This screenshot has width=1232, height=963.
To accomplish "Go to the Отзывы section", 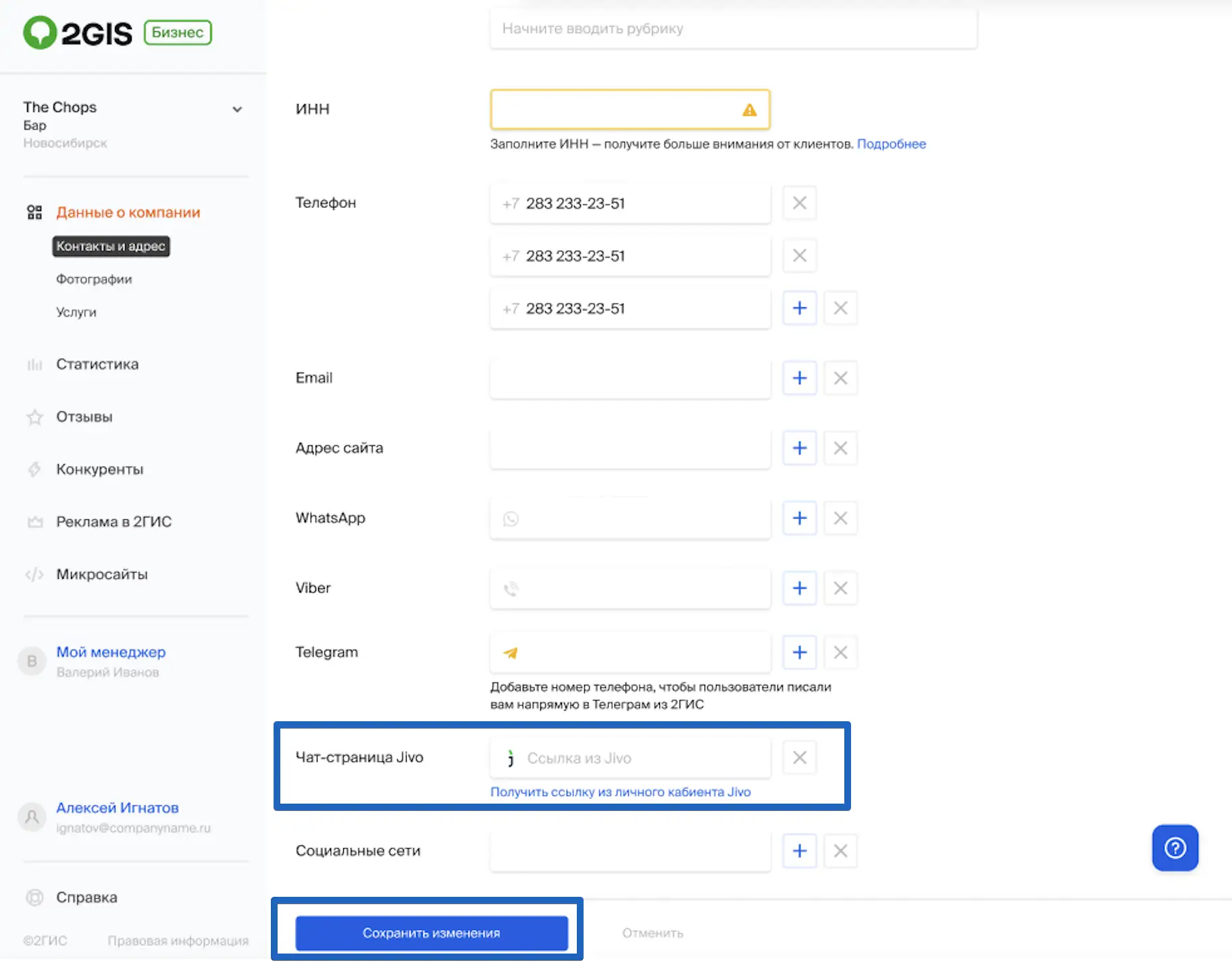I will 84,417.
